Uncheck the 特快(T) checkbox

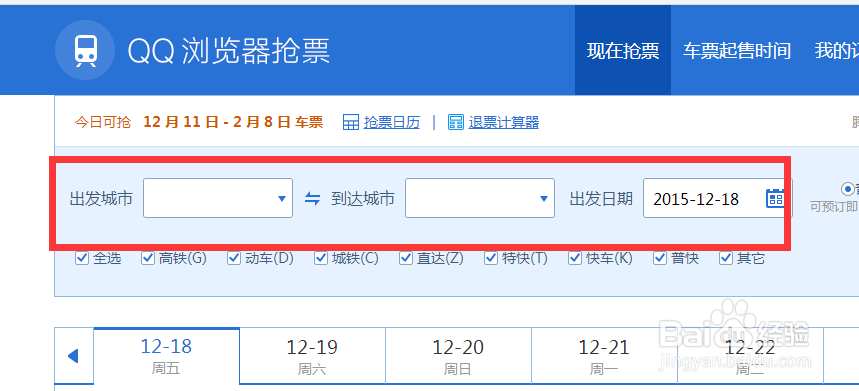(491, 258)
